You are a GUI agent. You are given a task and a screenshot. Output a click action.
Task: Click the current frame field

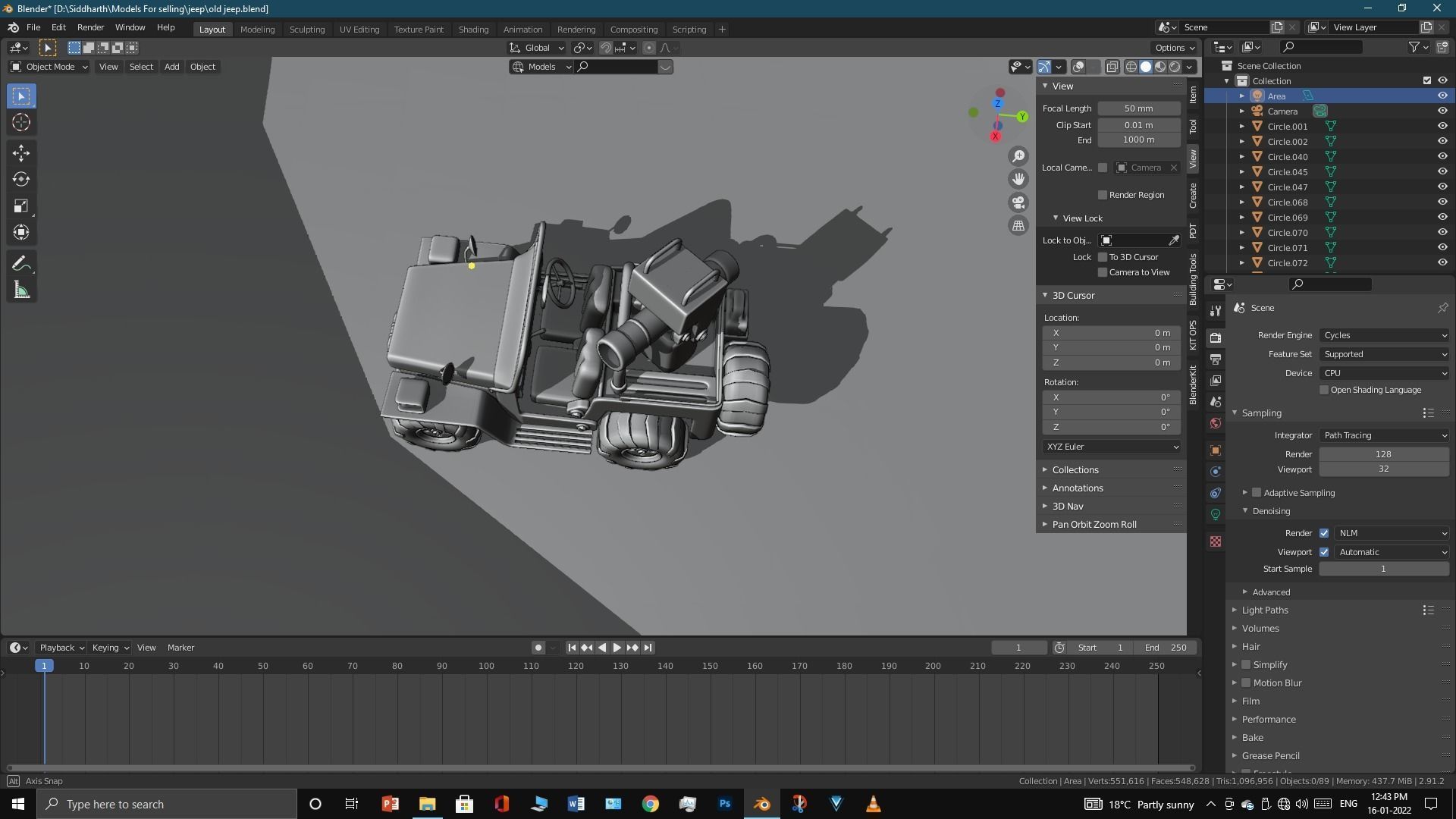(1018, 648)
